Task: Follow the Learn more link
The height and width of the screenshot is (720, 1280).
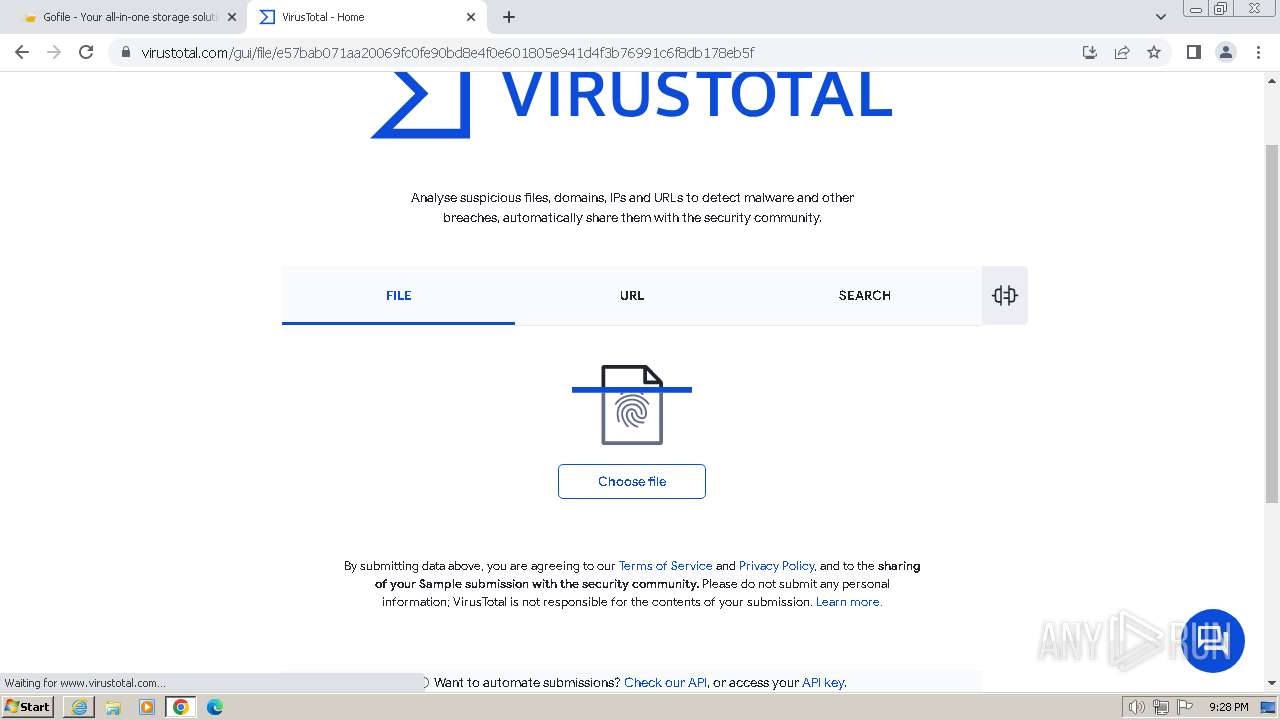Action: [849, 602]
